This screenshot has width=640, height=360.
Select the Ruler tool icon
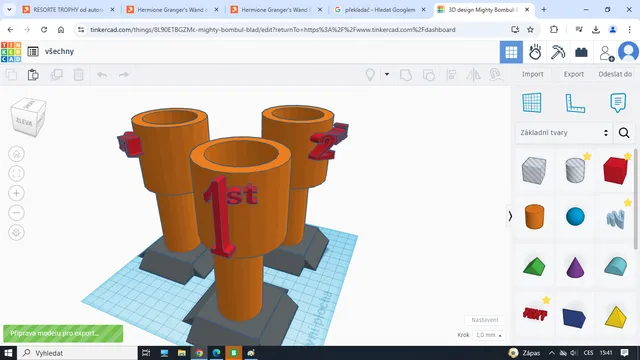pyautogui.click(x=575, y=103)
